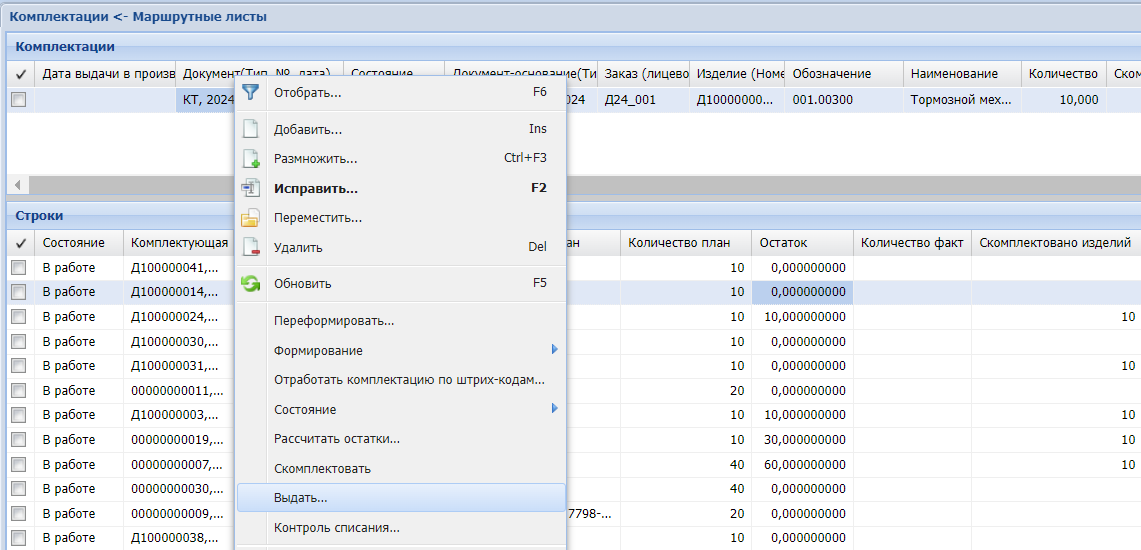The height and width of the screenshot is (550, 1141).
Task: Choose Выдать... from the context menu
Action: [x=300, y=497]
